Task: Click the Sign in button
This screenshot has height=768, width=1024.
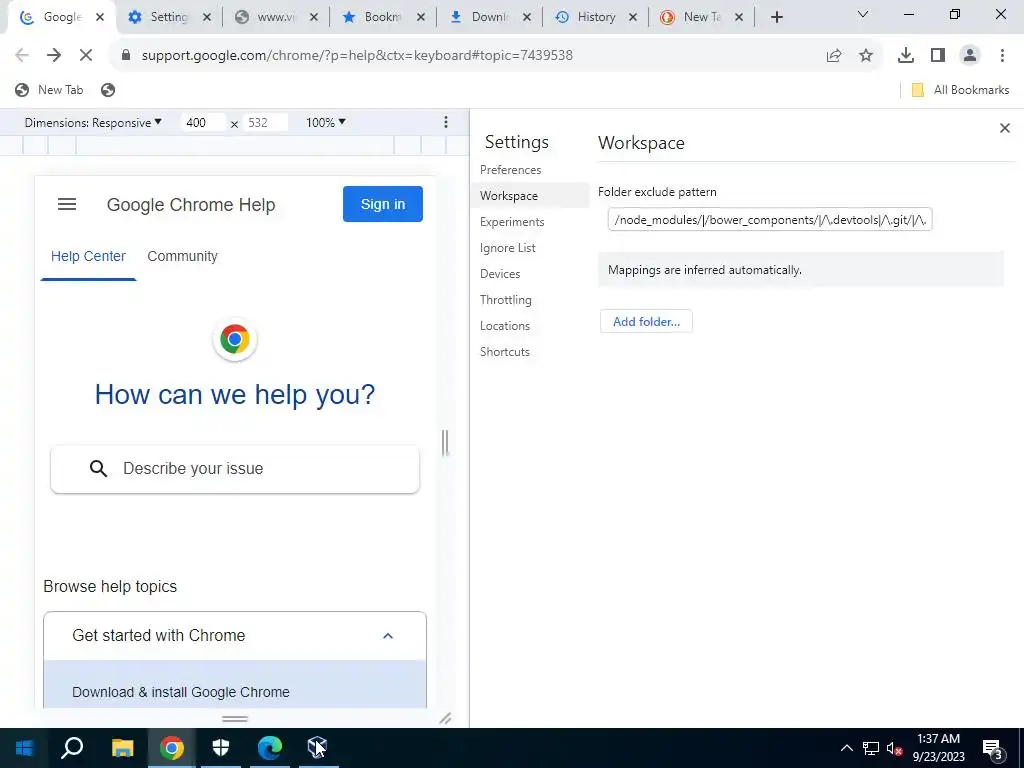Action: [x=383, y=204]
